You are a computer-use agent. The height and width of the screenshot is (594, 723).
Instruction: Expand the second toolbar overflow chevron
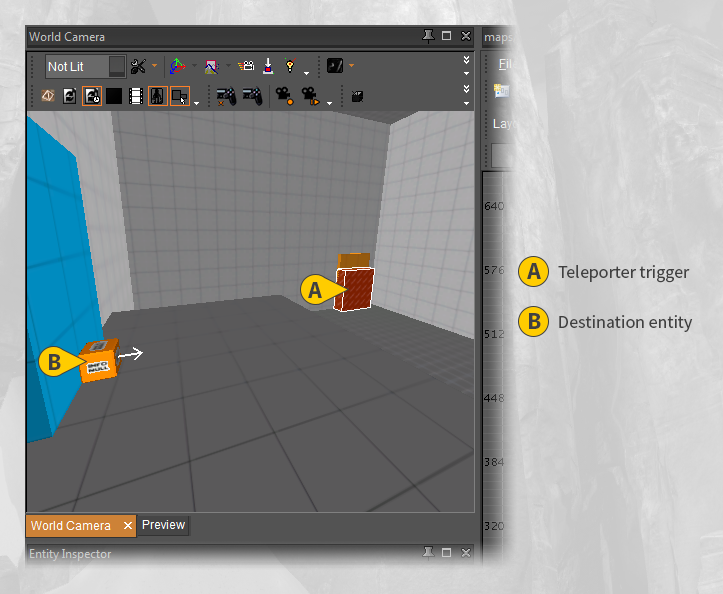pyautogui.click(x=466, y=89)
